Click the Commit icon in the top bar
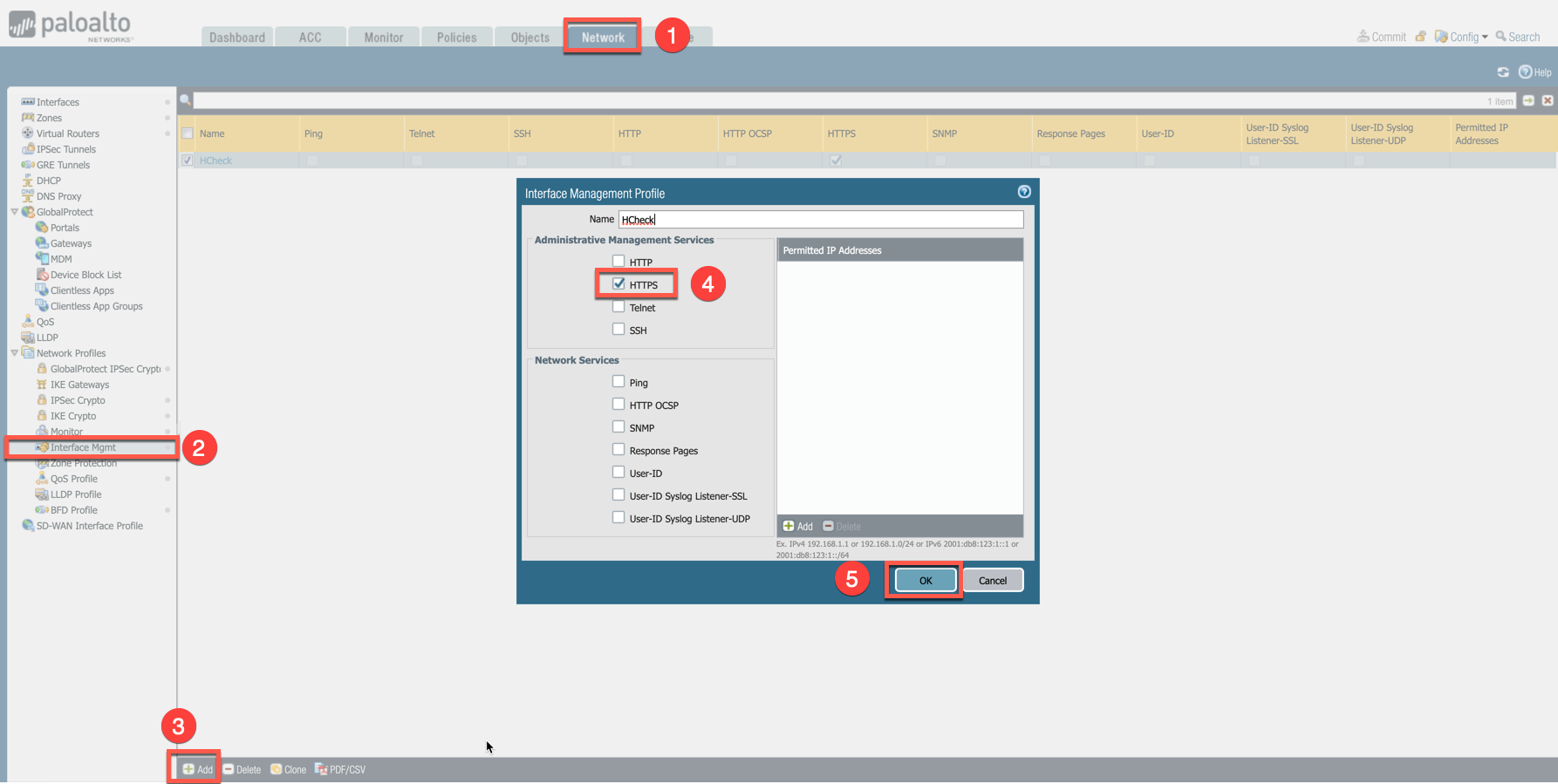Image resolution: width=1558 pixels, height=784 pixels. coord(1363,37)
